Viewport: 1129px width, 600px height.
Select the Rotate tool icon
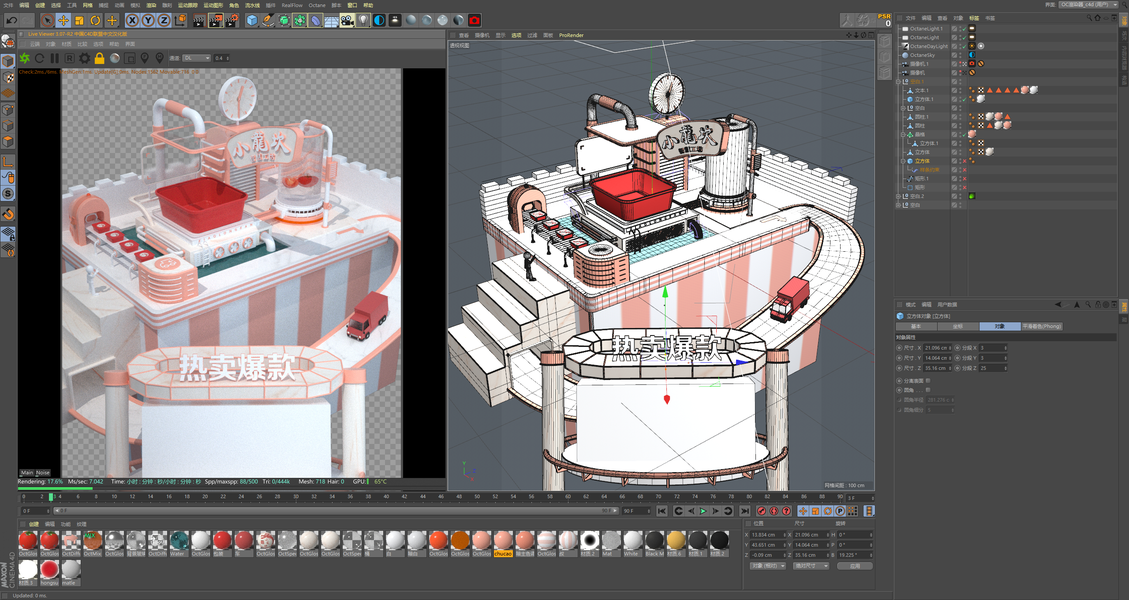point(95,20)
